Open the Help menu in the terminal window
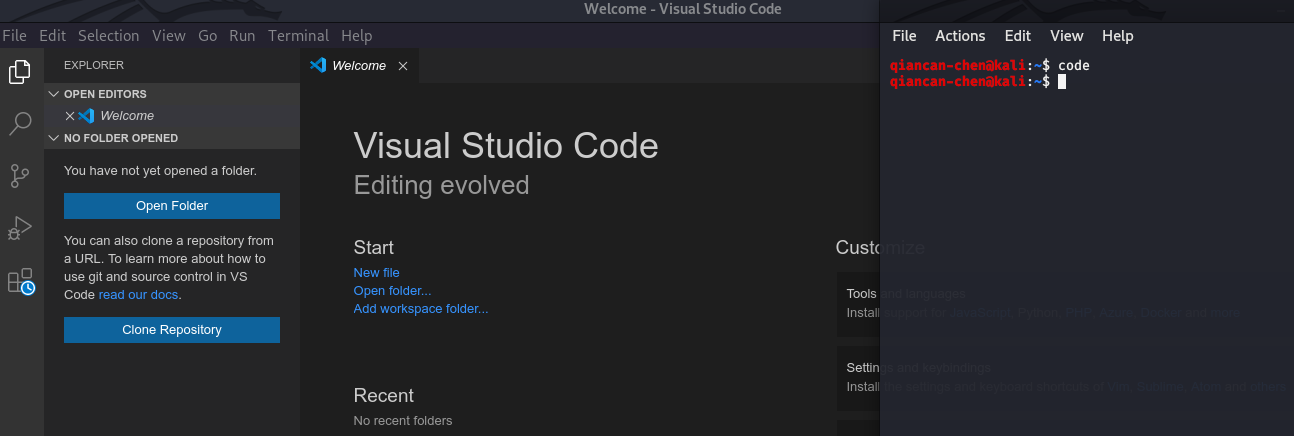 (1118, 36)
